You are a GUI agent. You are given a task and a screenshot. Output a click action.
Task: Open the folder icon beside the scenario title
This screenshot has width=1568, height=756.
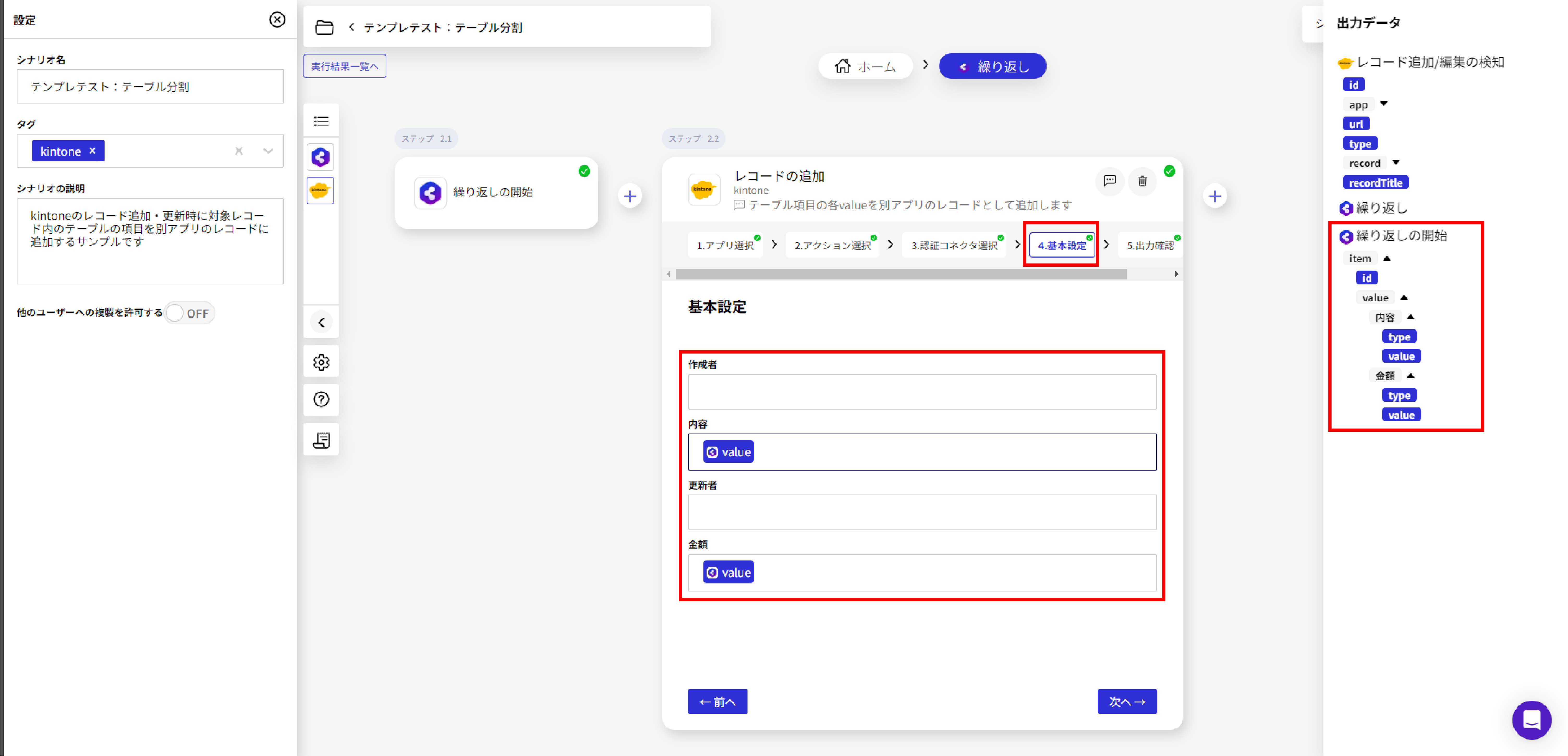tap(324, 27)
